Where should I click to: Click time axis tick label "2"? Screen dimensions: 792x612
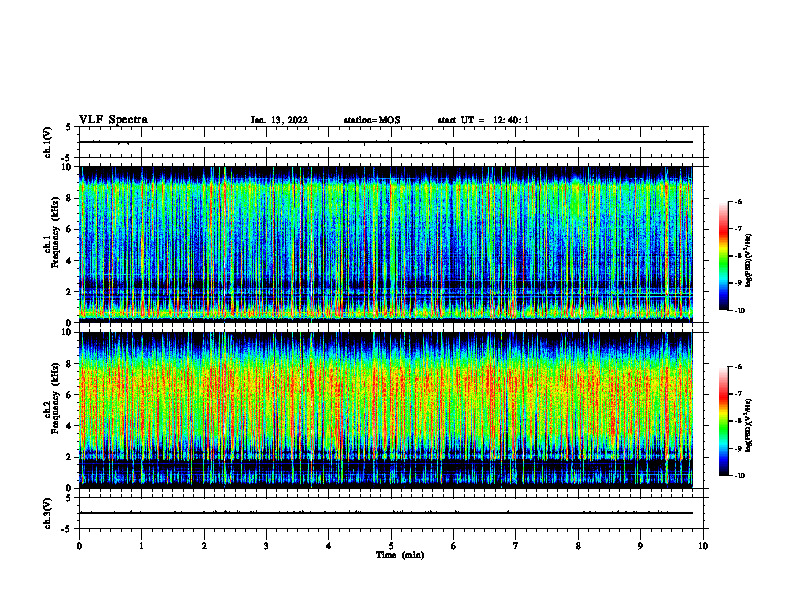pyautogui.click(x=204, y=546)
